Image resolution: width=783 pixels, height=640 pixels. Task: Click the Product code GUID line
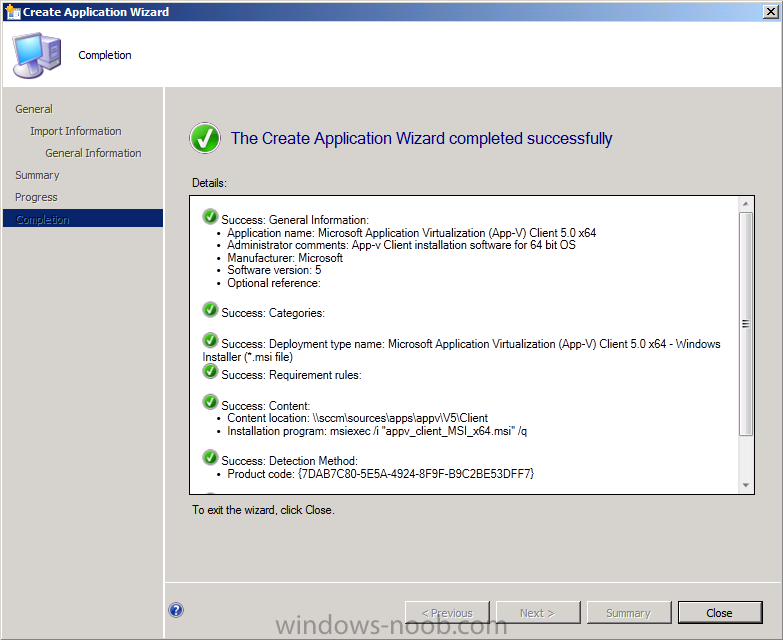click(x=381, y=474)
